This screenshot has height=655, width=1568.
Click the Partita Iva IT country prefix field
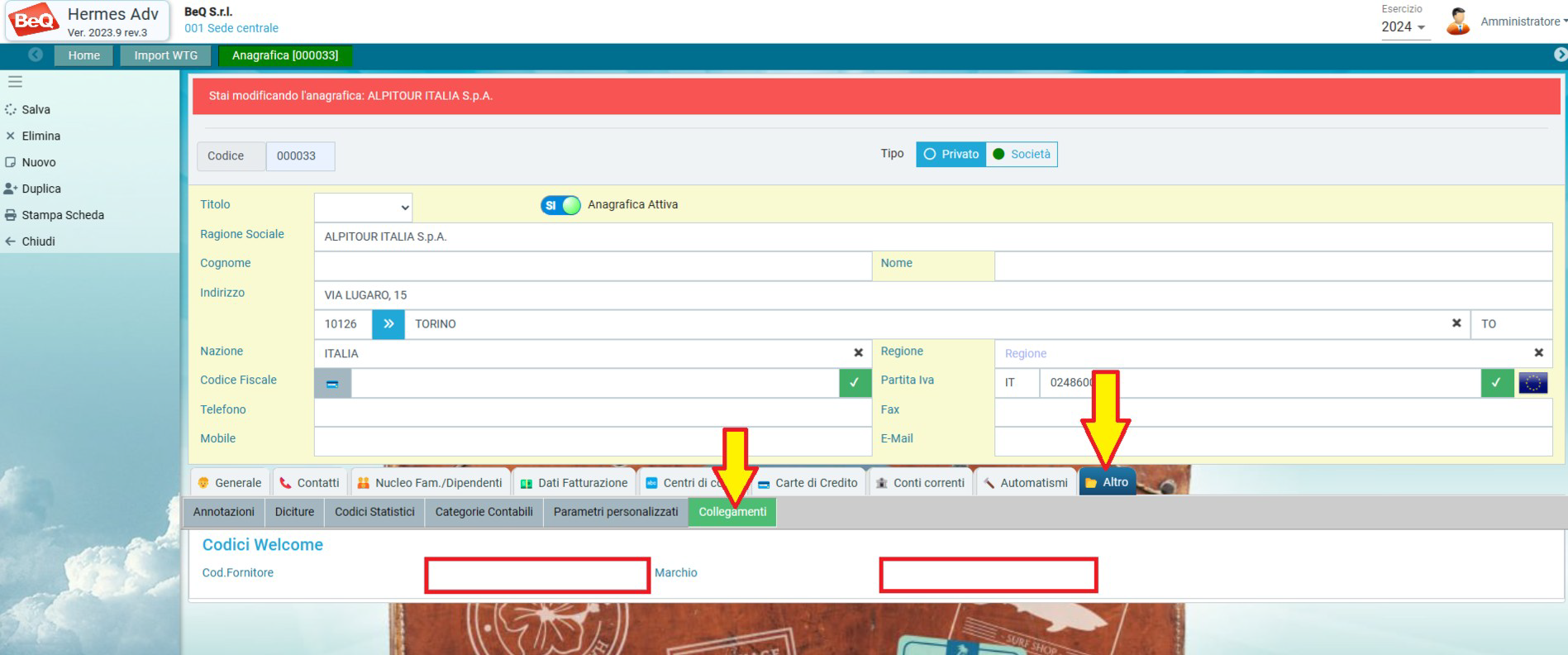1018,383
